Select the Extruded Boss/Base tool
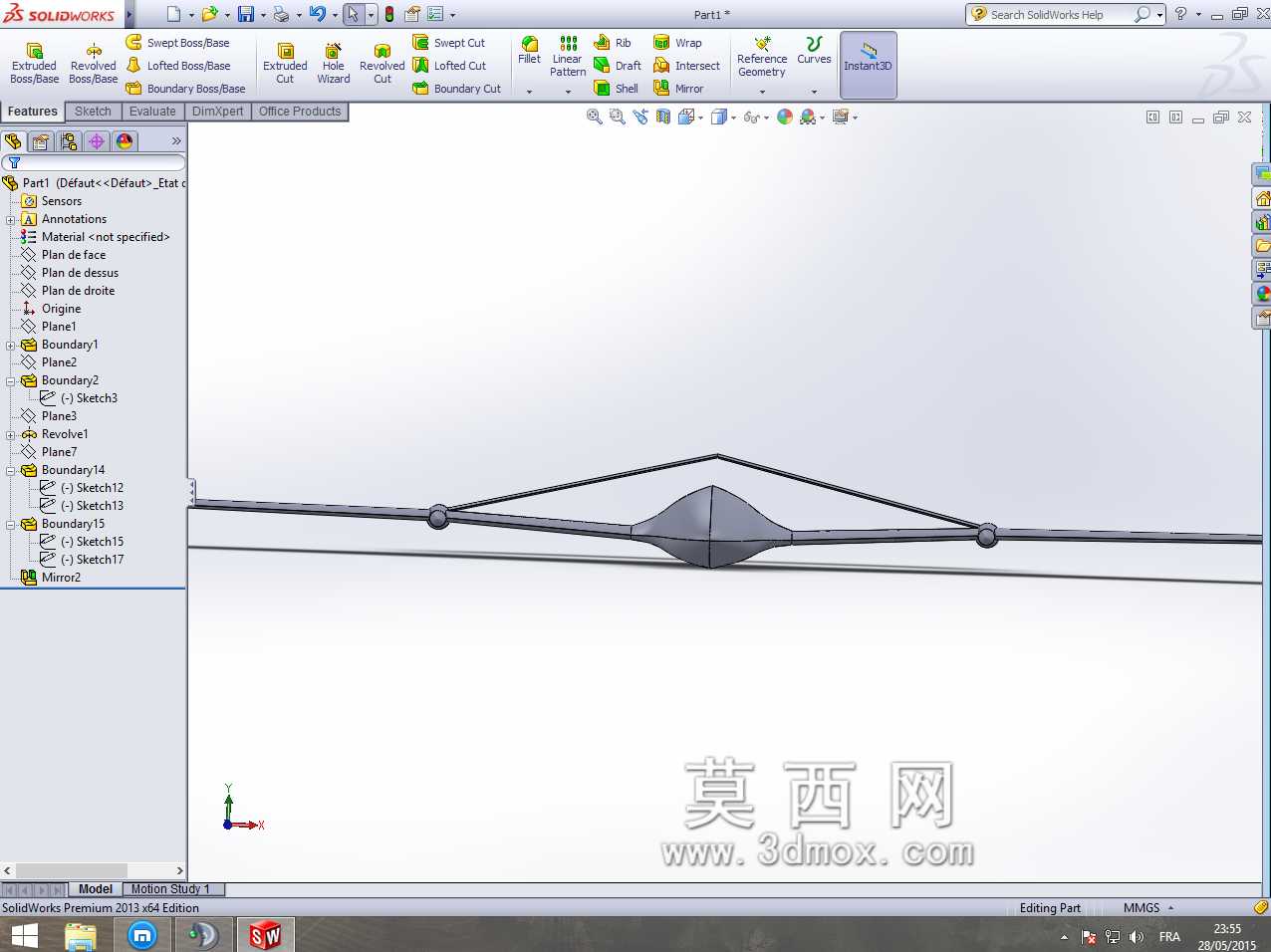Screen dimensions: 1271x952 pos(34,64)
